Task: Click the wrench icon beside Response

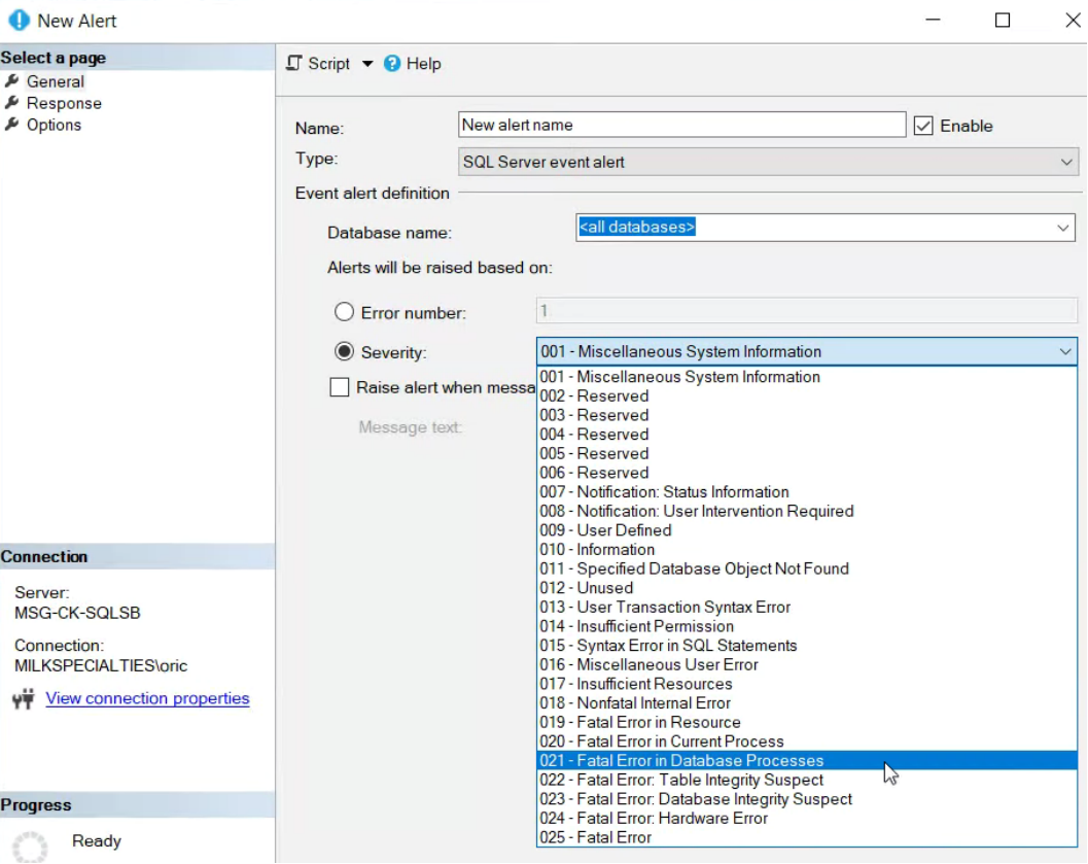Action: [x=12, y=103]
